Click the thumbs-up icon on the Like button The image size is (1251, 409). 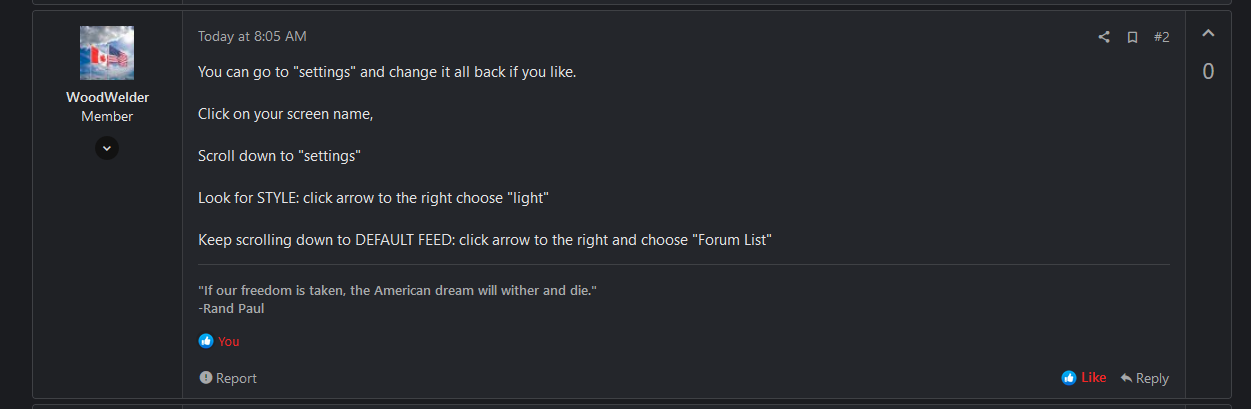click(x=1069, y=378)
